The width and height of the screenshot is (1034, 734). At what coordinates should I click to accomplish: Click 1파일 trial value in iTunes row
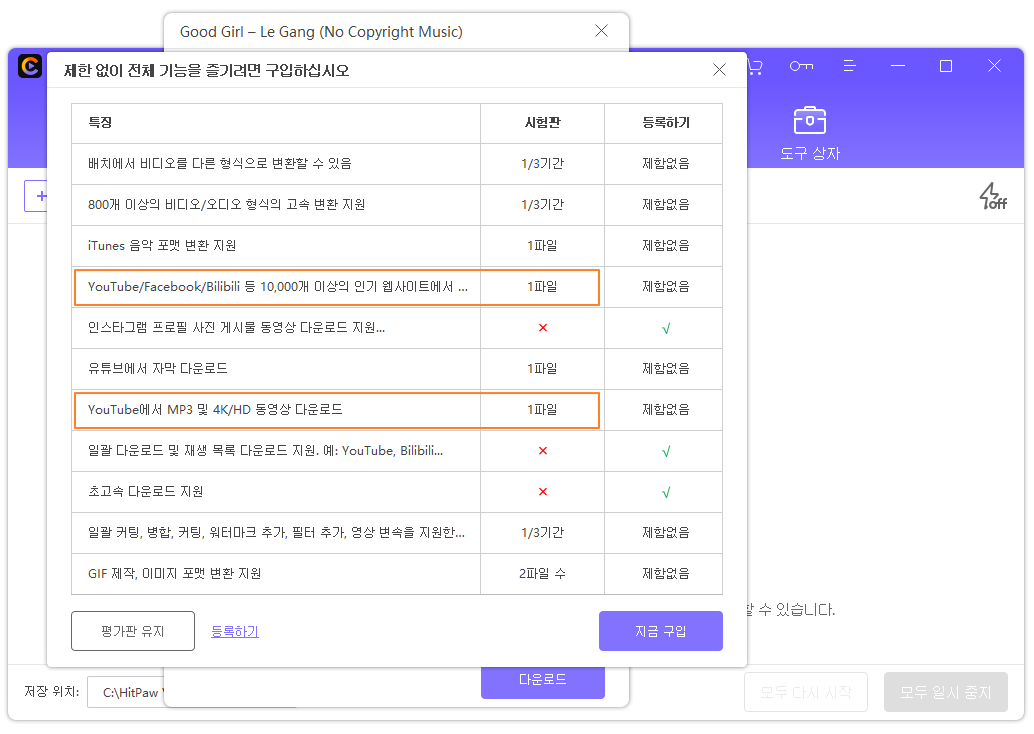click(542, 245)
